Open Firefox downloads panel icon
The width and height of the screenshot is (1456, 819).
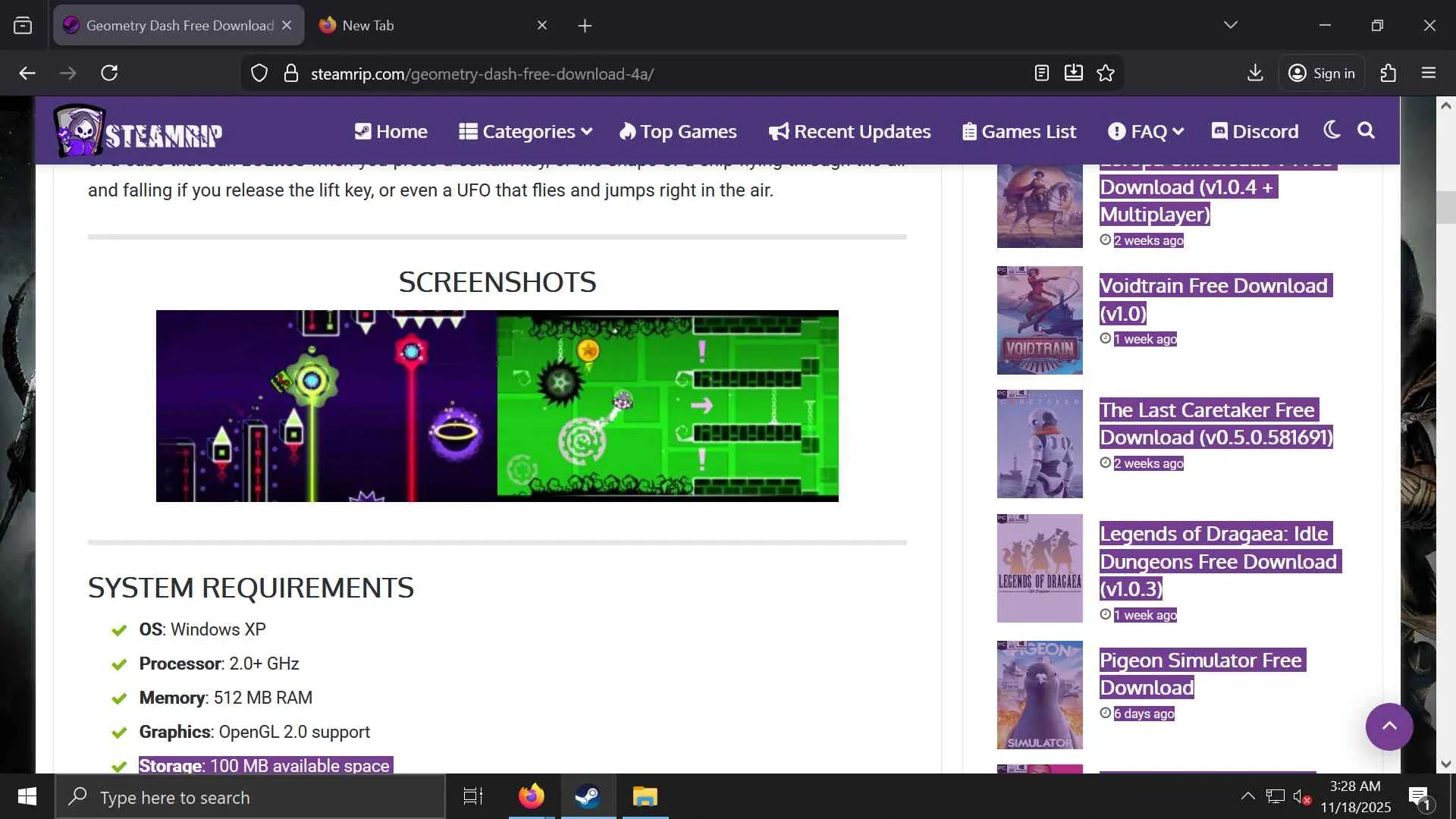(x=1255, y=73)
